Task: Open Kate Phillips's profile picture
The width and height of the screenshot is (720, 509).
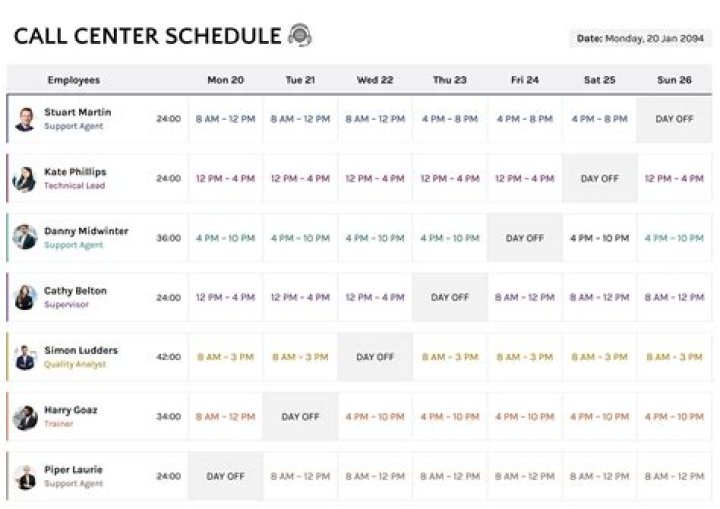Action: pyautogui.click(x=25, y=179)
